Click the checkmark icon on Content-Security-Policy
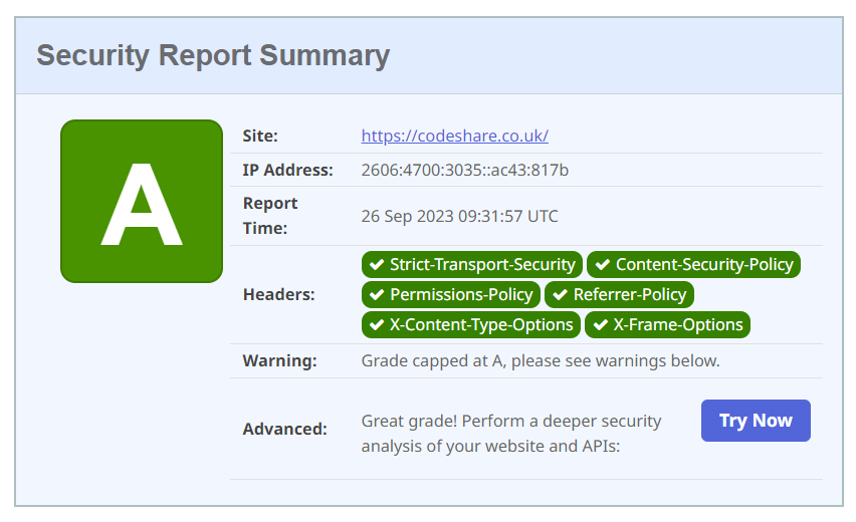This screenshot has height=522, width=856. tap(602, 265)
